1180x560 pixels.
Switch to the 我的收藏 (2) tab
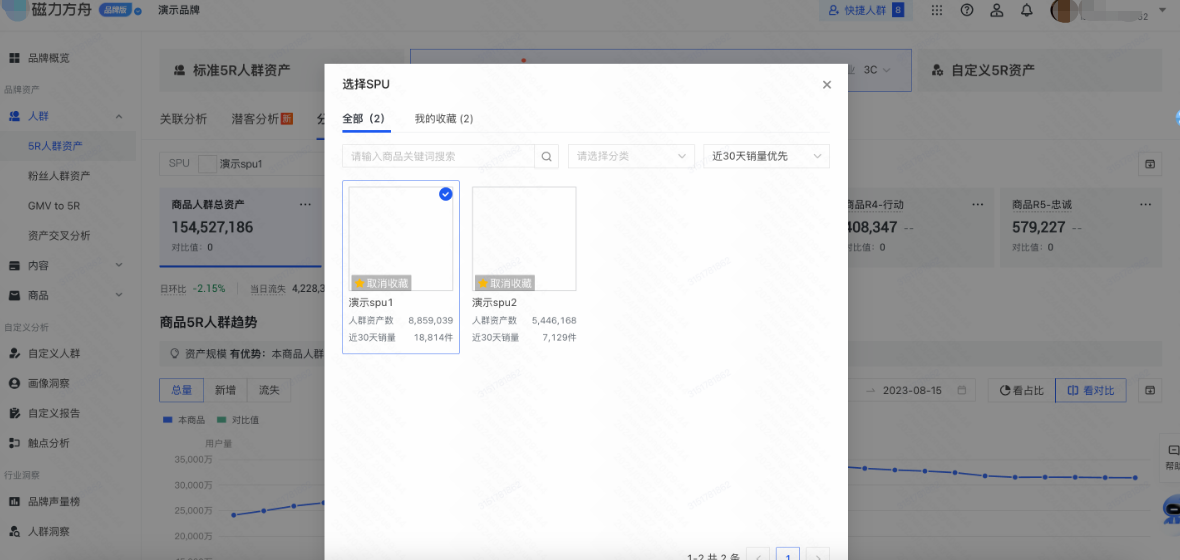coord(444,119)
